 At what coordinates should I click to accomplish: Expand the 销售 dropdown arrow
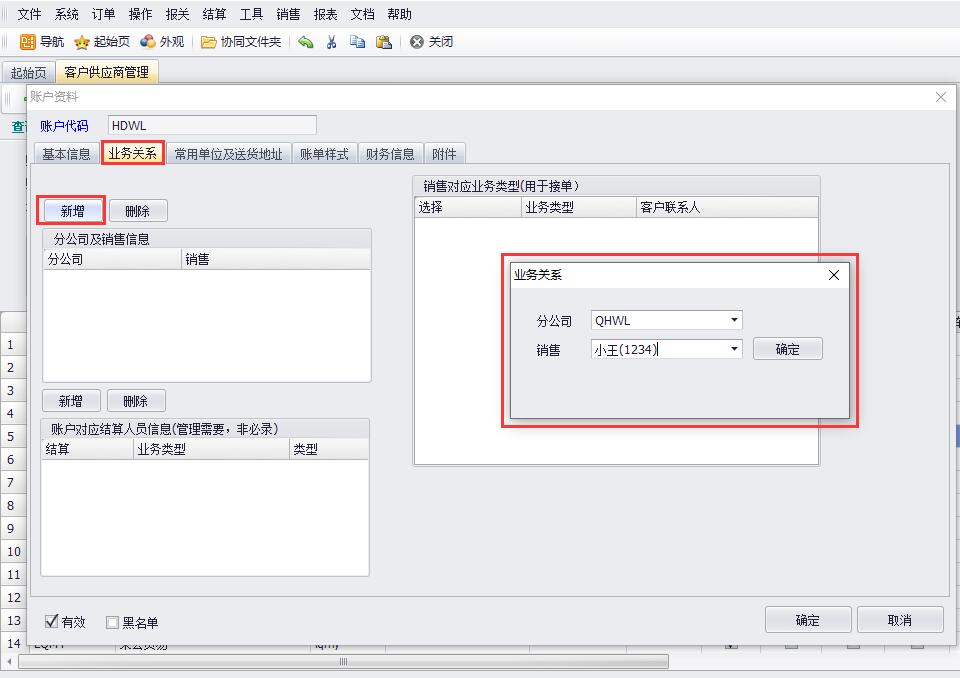coord(734,349)
